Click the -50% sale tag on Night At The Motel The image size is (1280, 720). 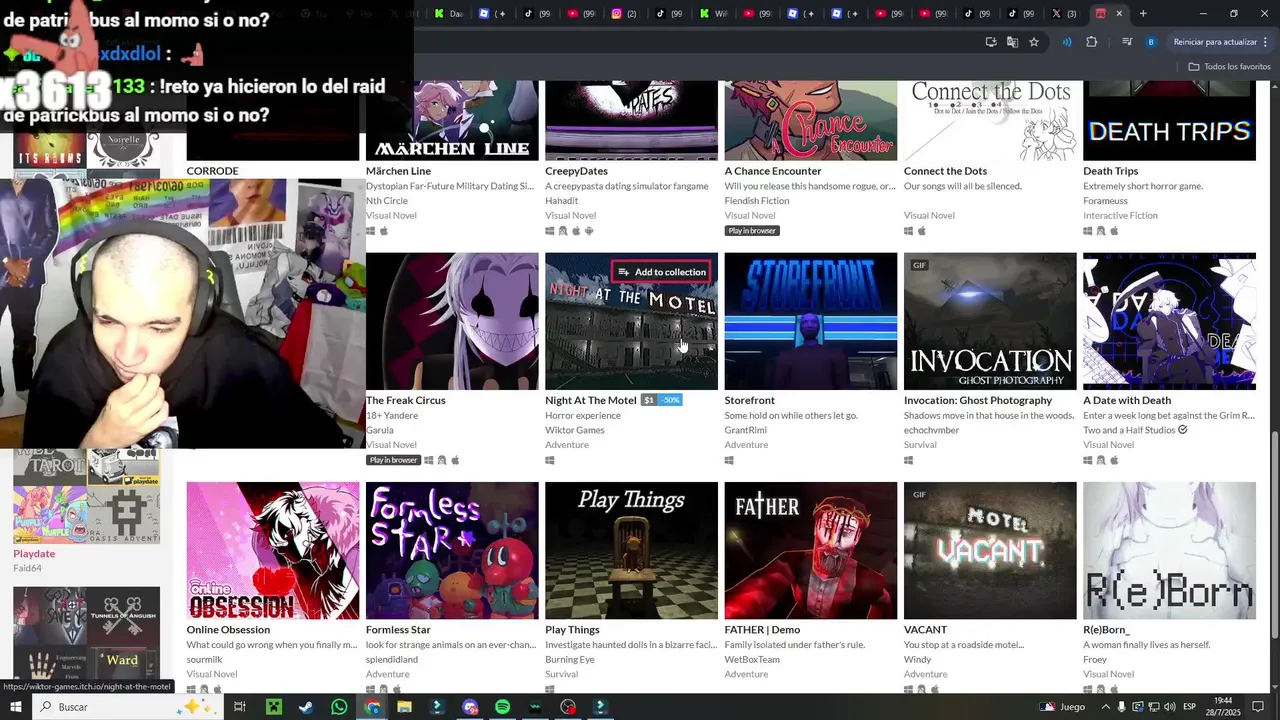pos(670,400)
